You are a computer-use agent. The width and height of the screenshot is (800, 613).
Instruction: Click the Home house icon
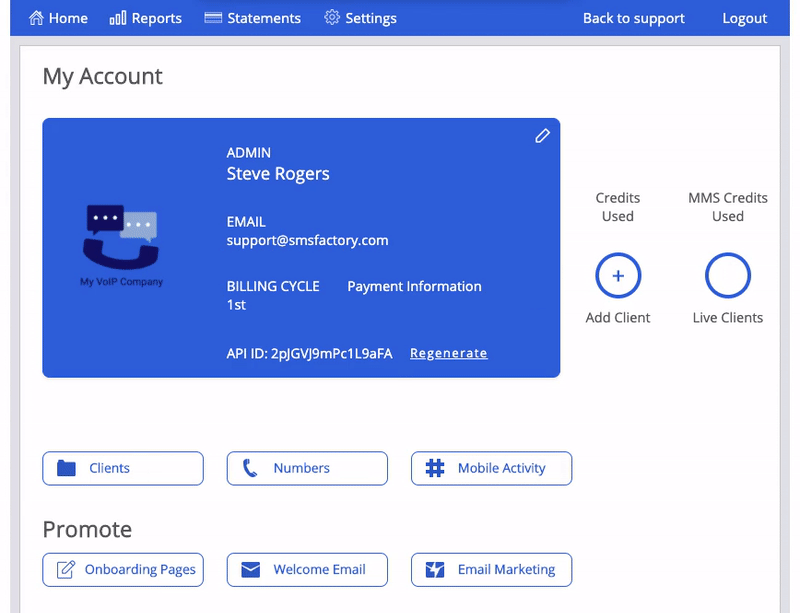tap(36, 18)
